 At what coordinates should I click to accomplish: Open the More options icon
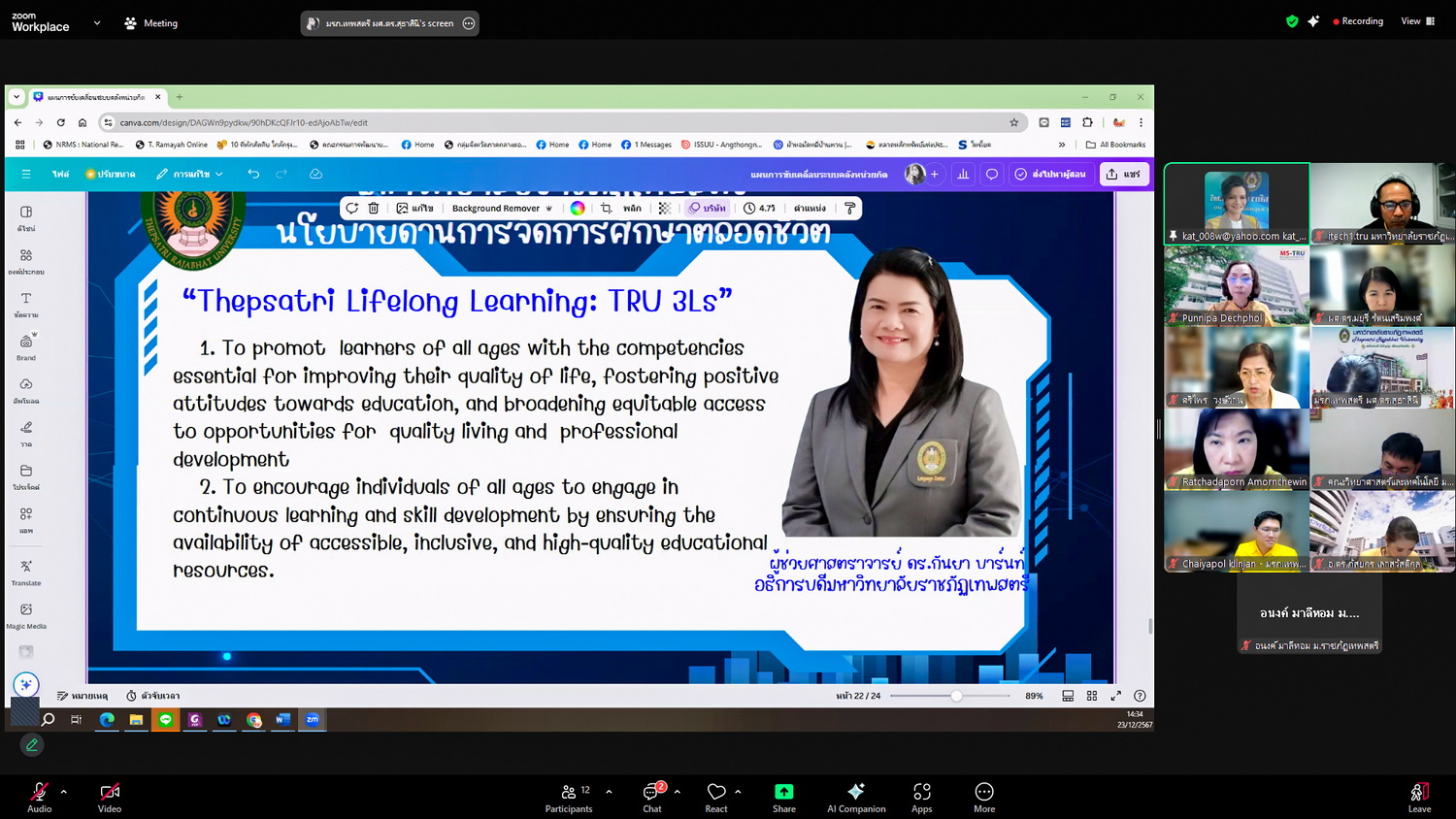pyautogui.click(x=983, y=792)
